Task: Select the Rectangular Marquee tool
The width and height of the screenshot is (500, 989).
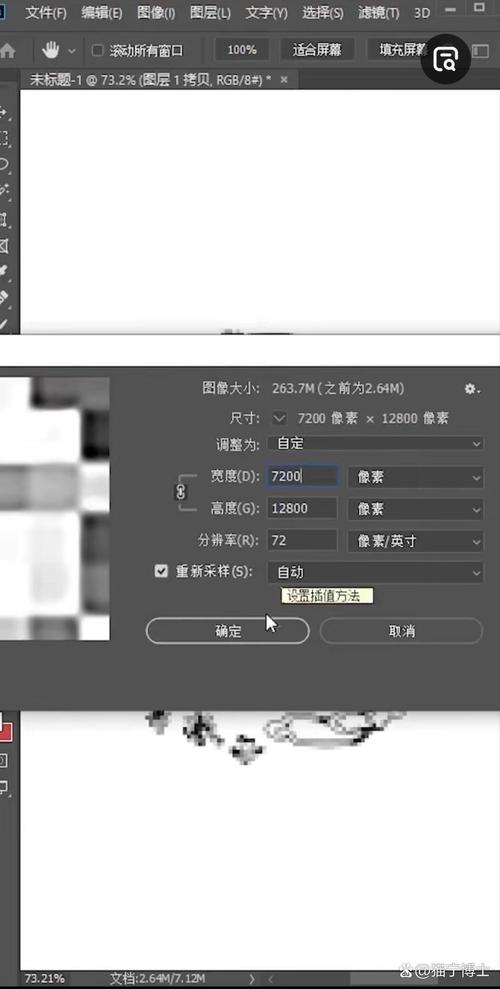Action: click(x=4, y=138)
